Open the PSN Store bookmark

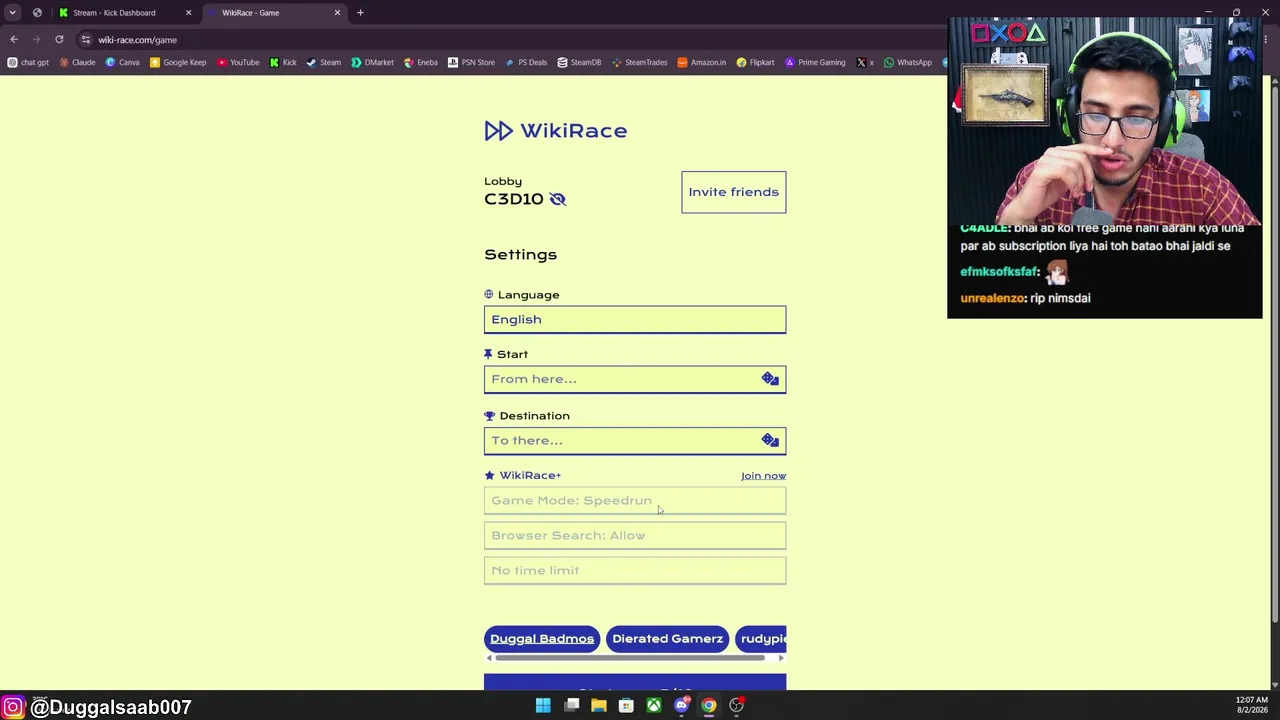[x=471, y=62]
